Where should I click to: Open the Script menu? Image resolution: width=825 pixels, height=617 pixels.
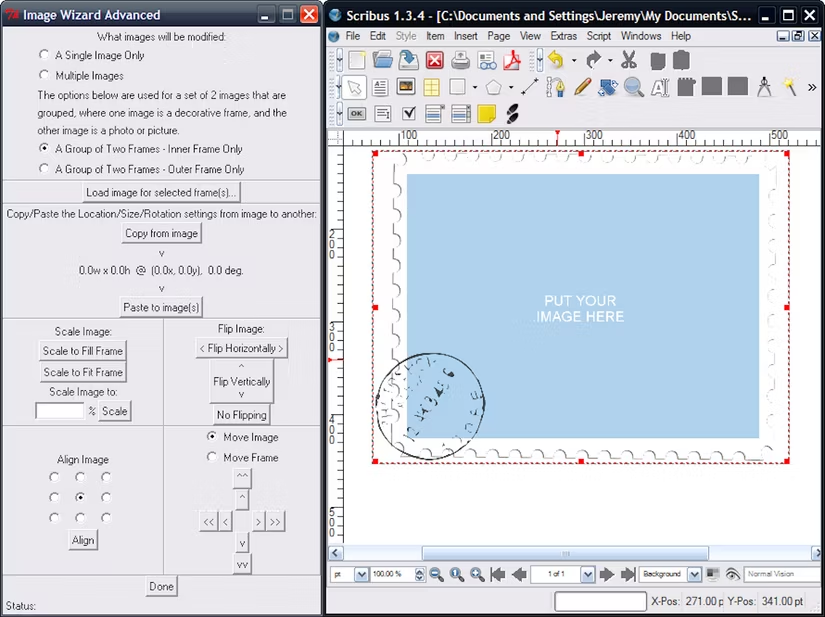(x=601, y=35)
